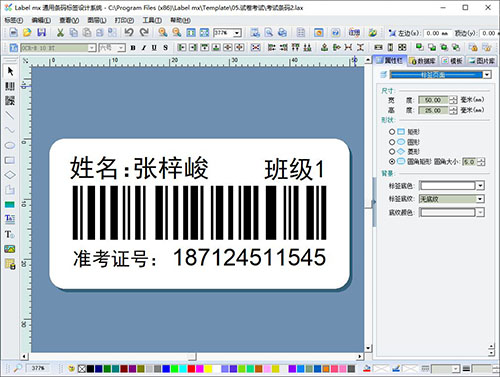This screenshot has height=377, width=500.
Task: Click the no-color crossed swatch in palette
Action: coord(82,369)
